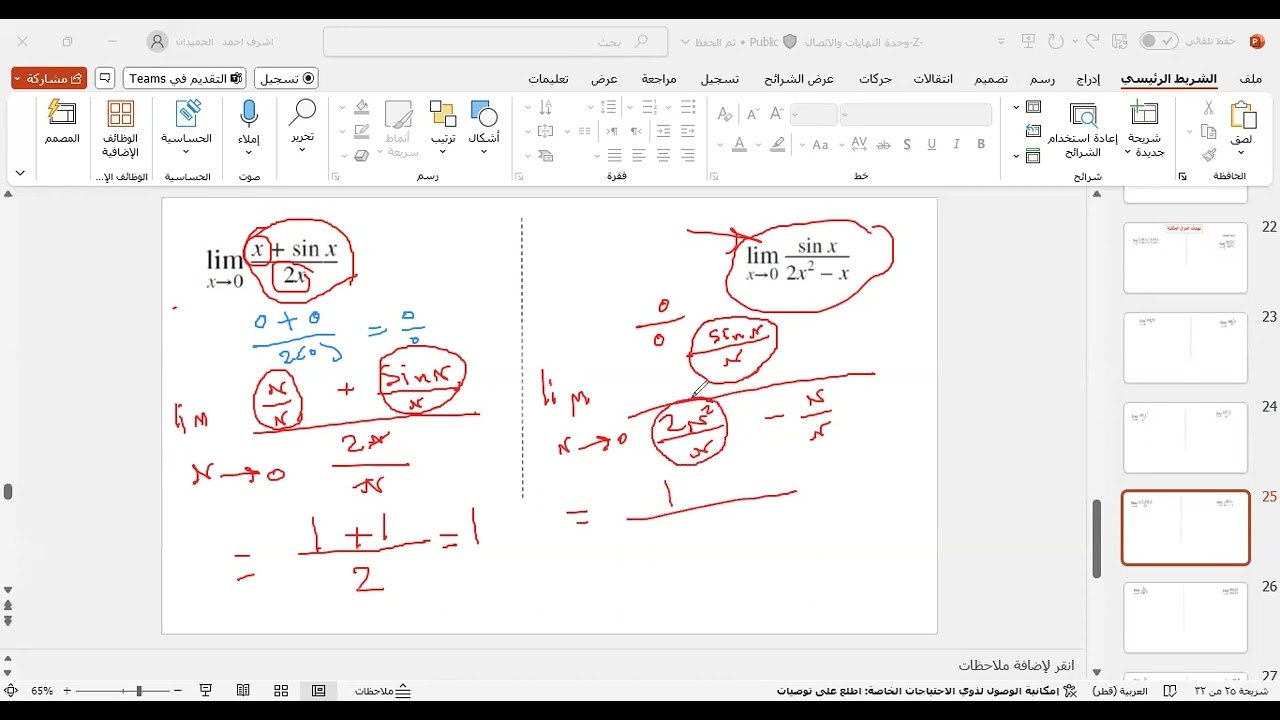Image resolution: width=1280 pixels, height=720 pixels.
Task: Open Paragraph group dialog launcher
Action: [519, 177]
